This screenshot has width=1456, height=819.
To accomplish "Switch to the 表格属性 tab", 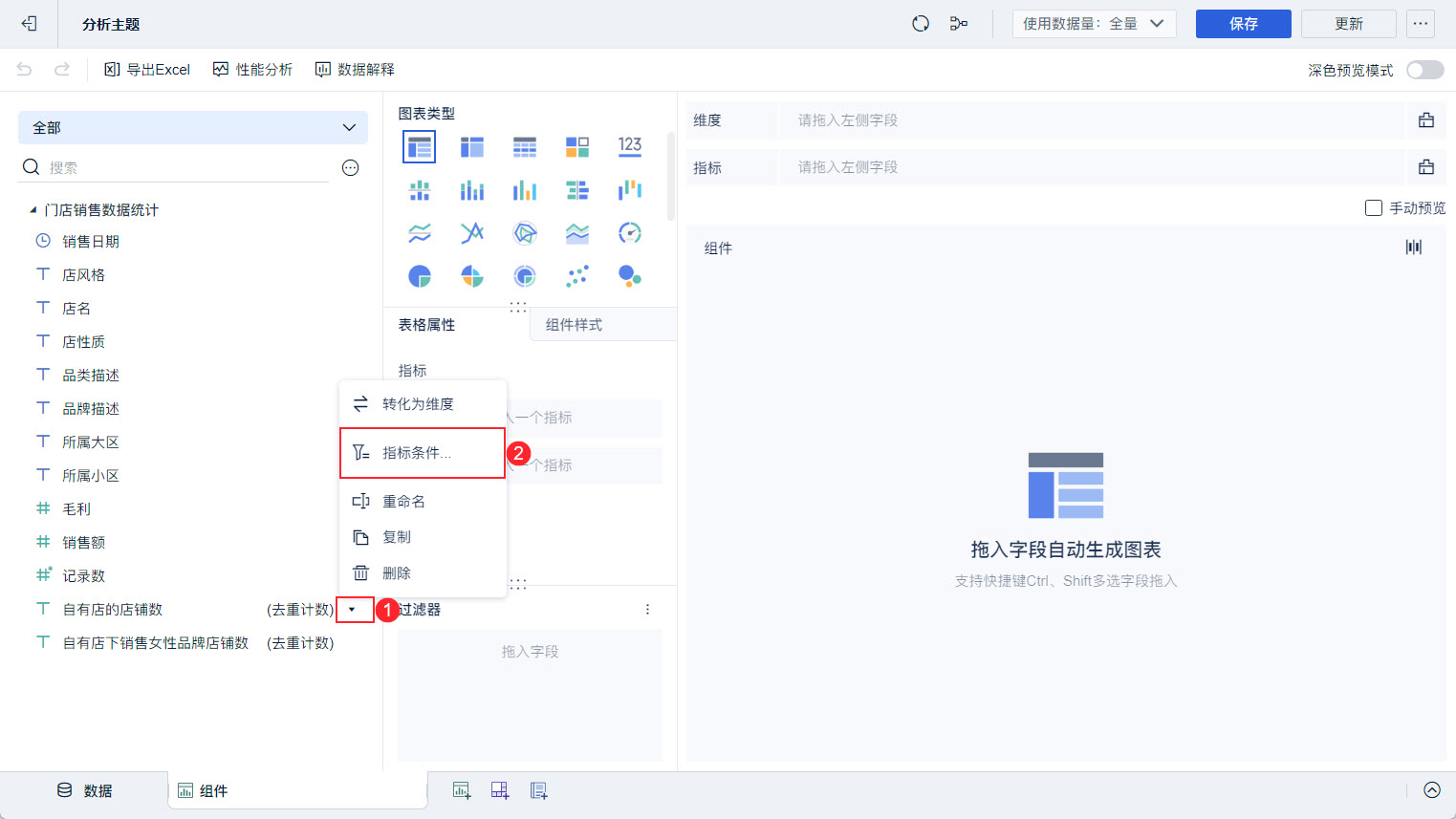I will (427, 325).
